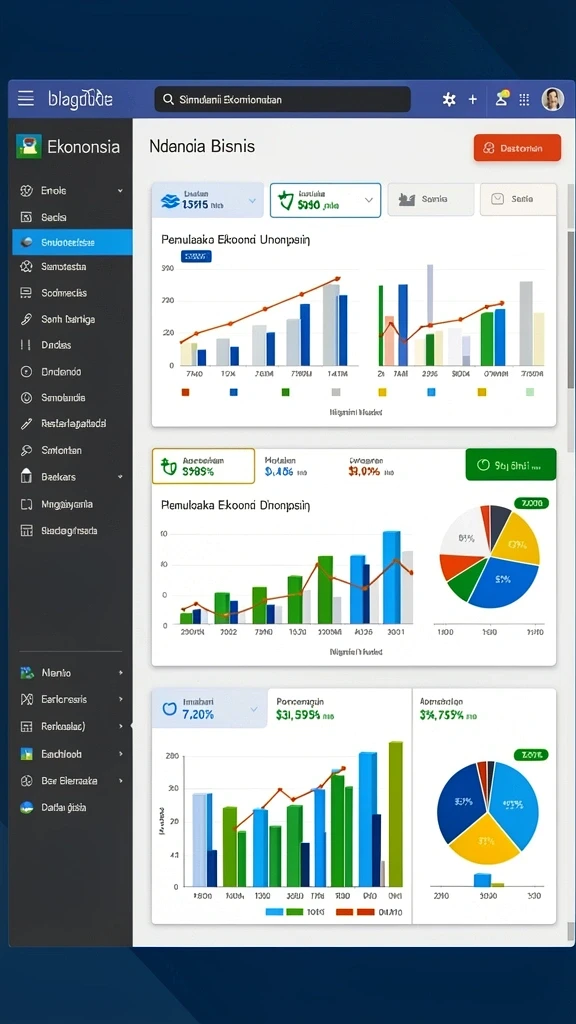The image size is (576, 1024).
Task: Select the highlighted blue sidebar item
Action: click(x=72, y=242)
